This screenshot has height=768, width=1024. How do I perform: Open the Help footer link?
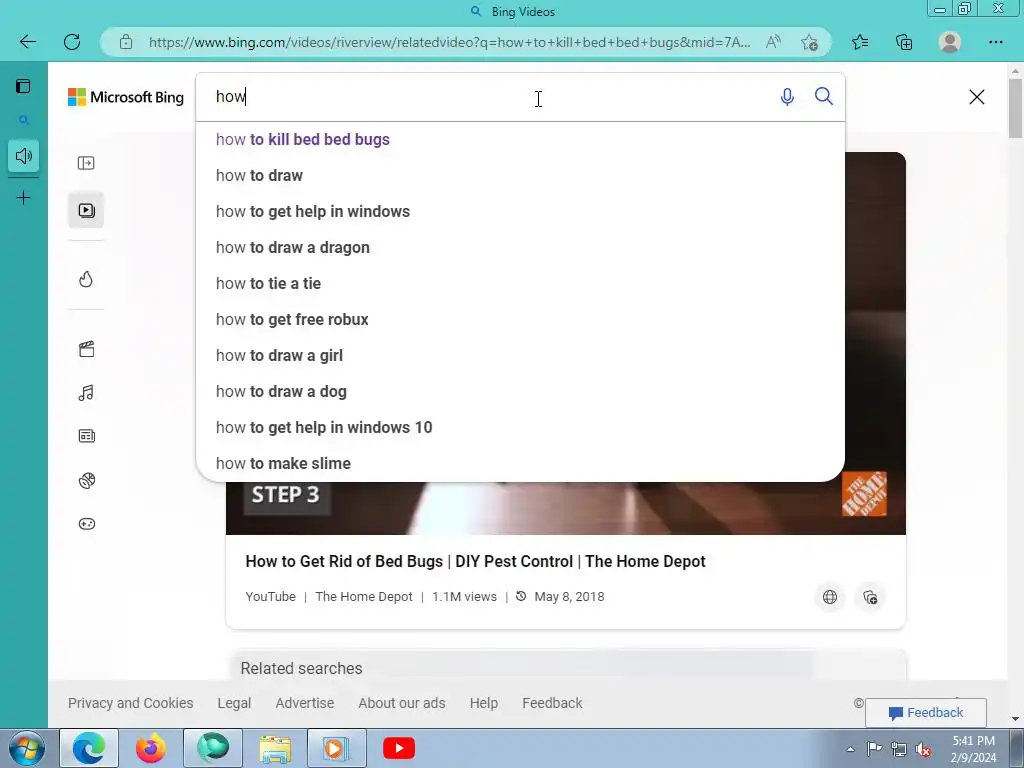(x=483, y=703)
